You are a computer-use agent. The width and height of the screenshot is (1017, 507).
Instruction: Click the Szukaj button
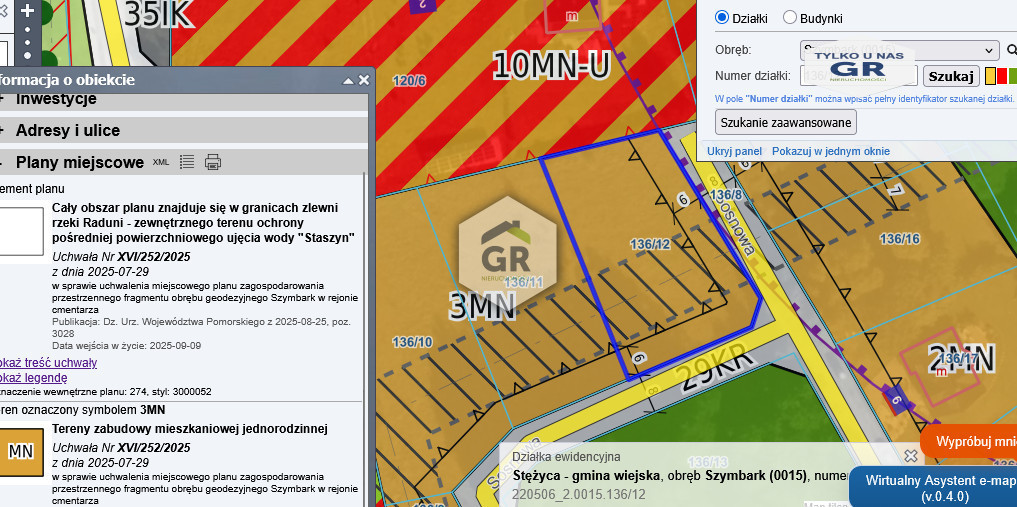(x=951, y=77)
